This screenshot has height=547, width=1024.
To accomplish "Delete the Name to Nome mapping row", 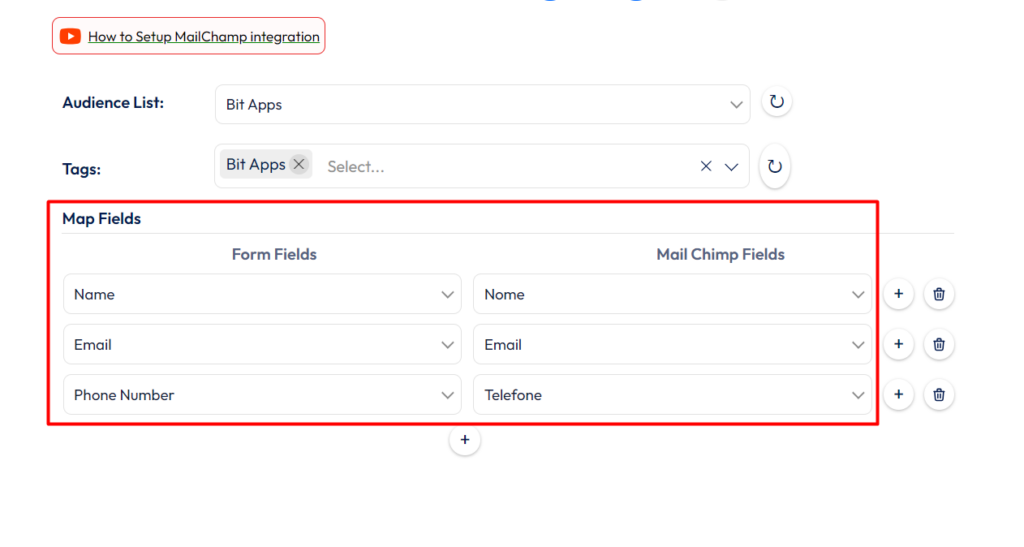I will [939, 294].
